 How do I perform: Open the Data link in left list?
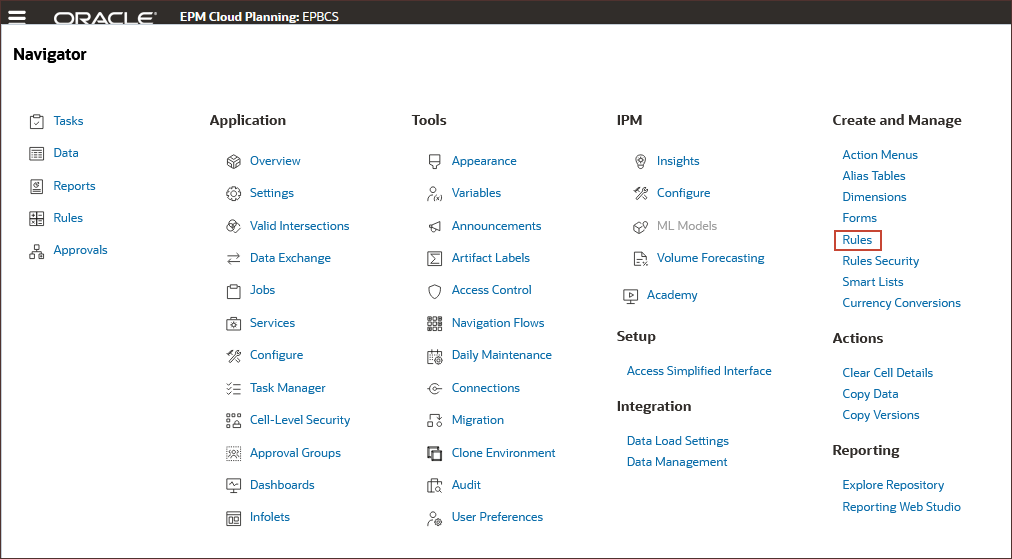tap(66, 153)
